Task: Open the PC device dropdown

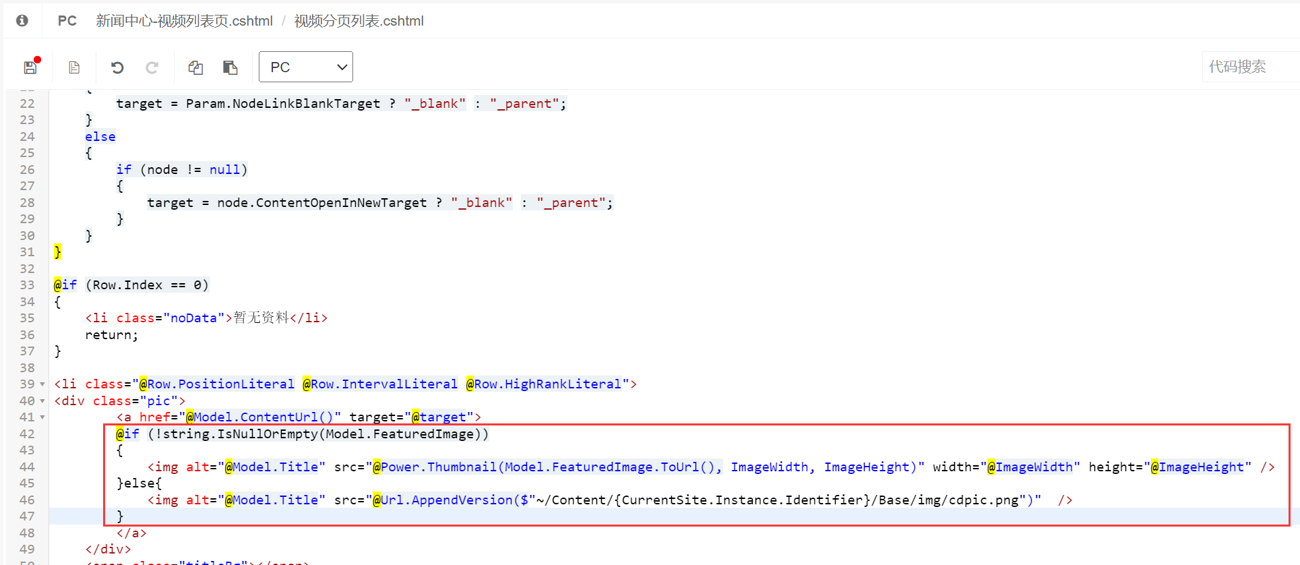Action: 306,67
